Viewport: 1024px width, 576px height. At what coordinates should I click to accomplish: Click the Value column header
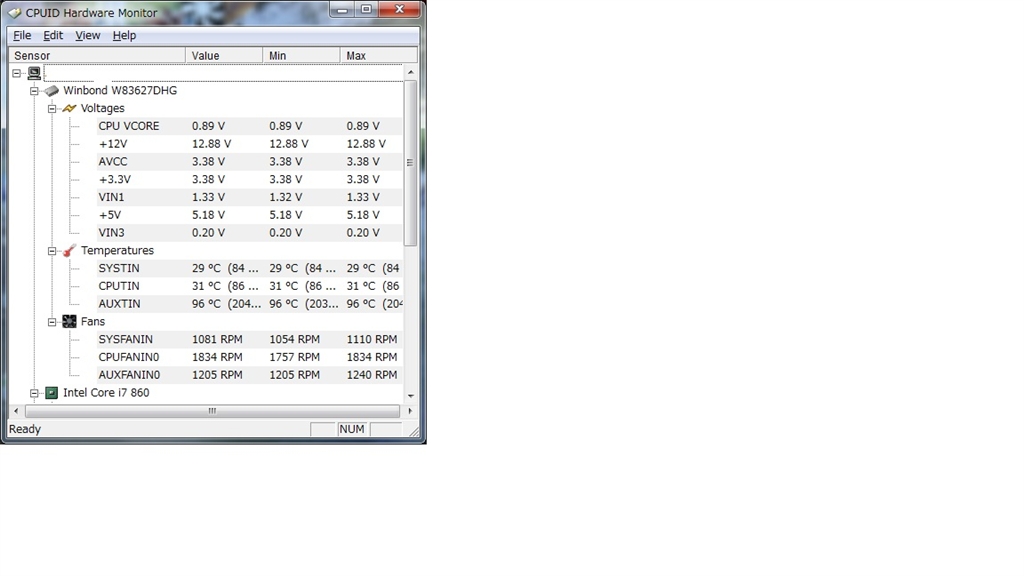click(224, 56)
